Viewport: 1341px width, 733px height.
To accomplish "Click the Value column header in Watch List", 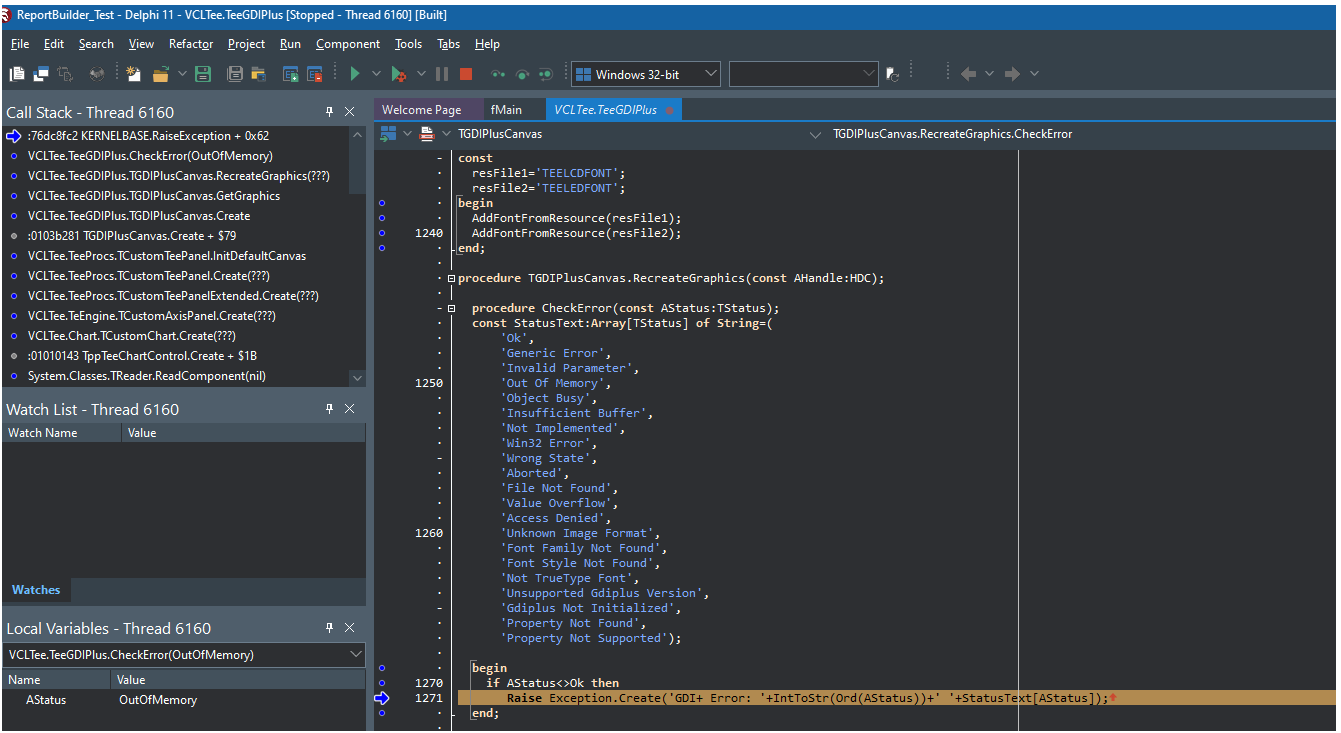I will tap(243, 433).
